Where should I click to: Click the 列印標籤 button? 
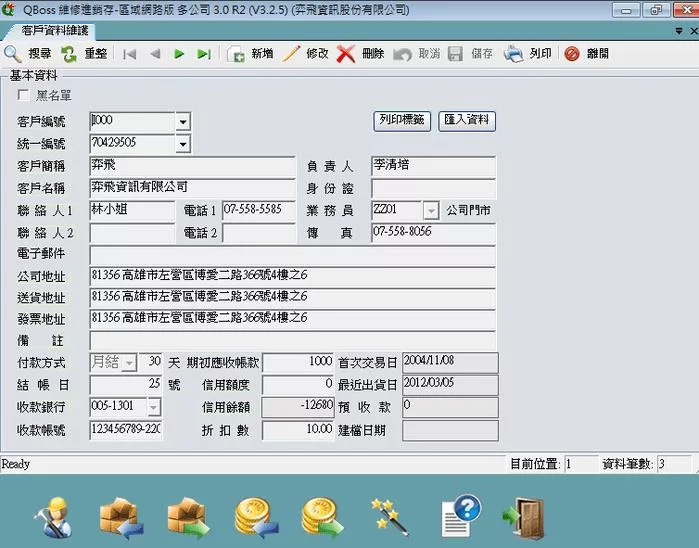(x=401, y=120)
